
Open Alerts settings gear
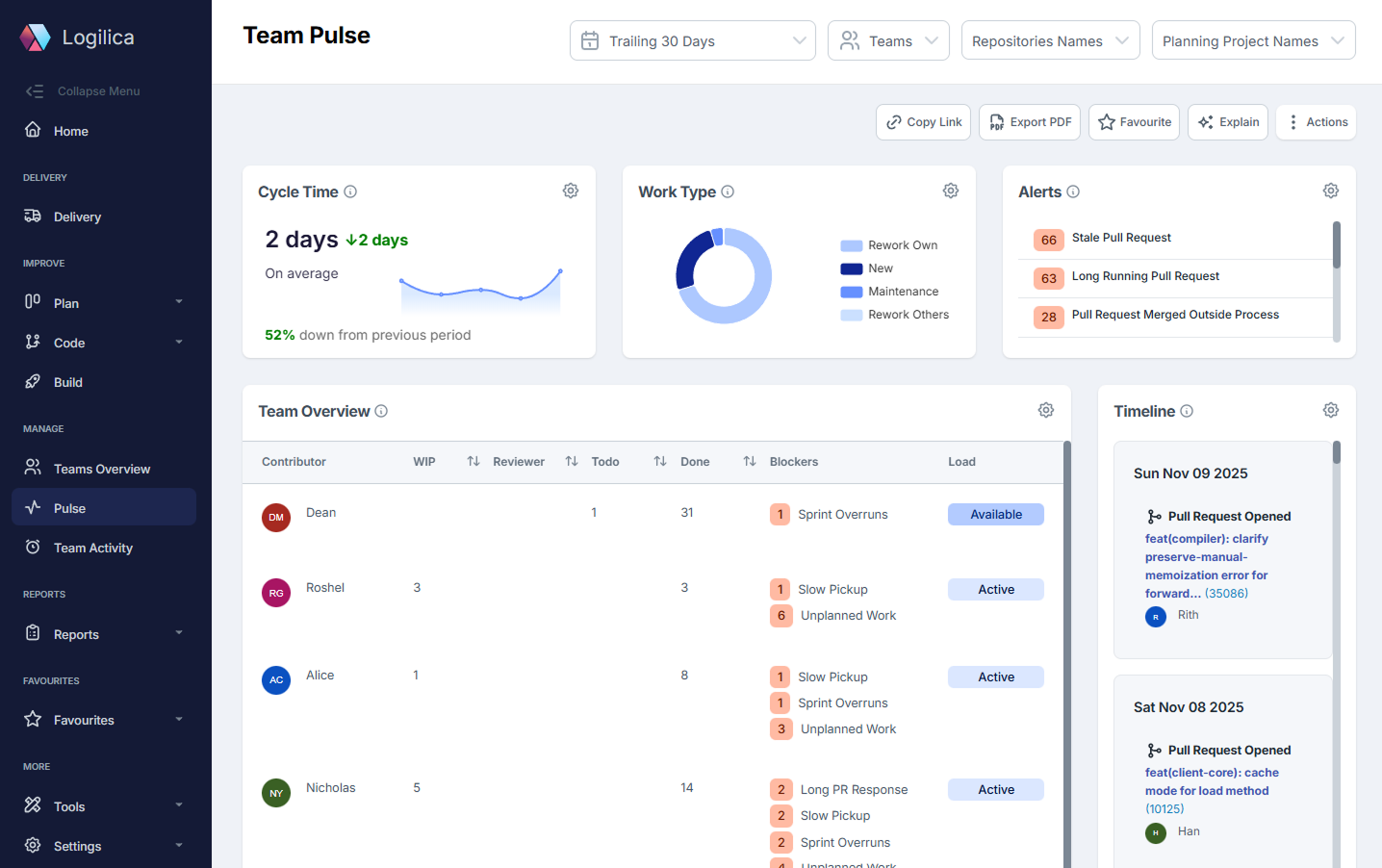[1331, 191]
